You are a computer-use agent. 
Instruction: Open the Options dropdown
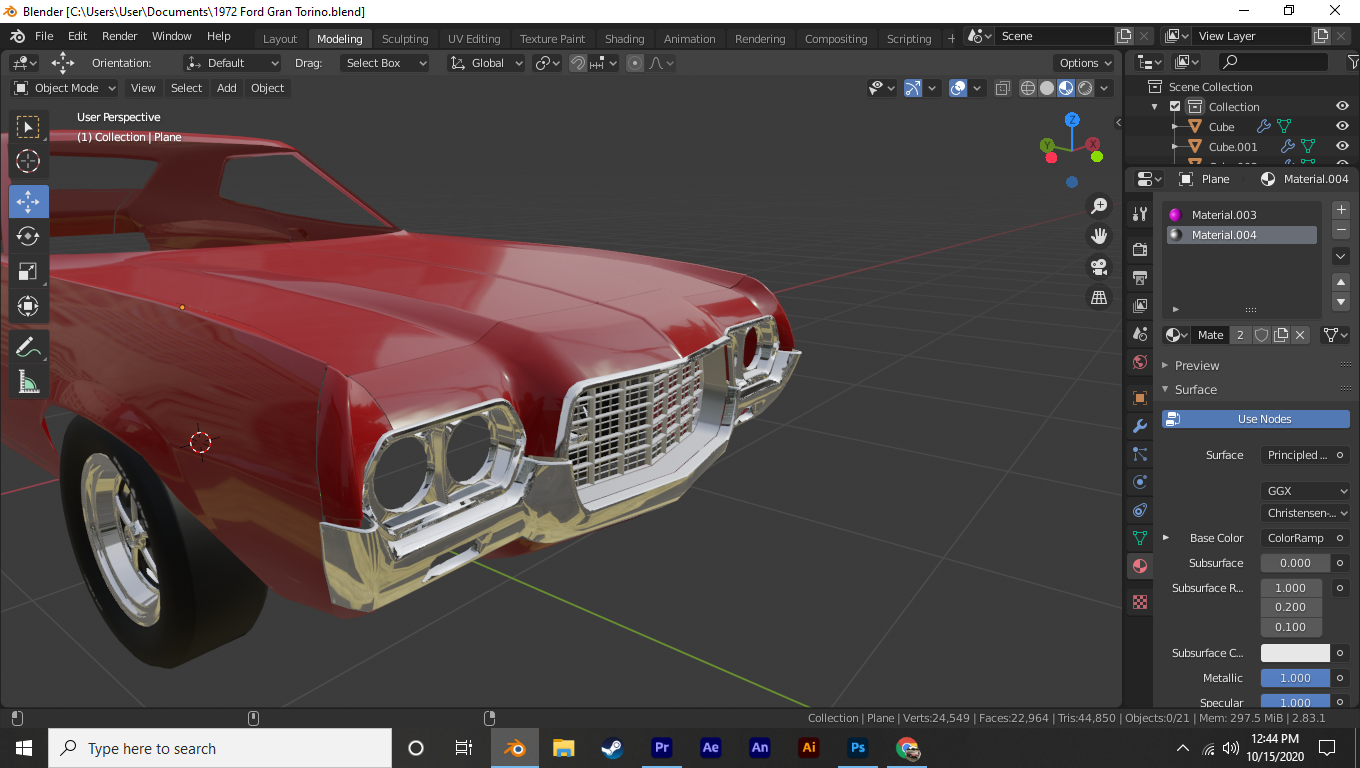click(1085, 63)
